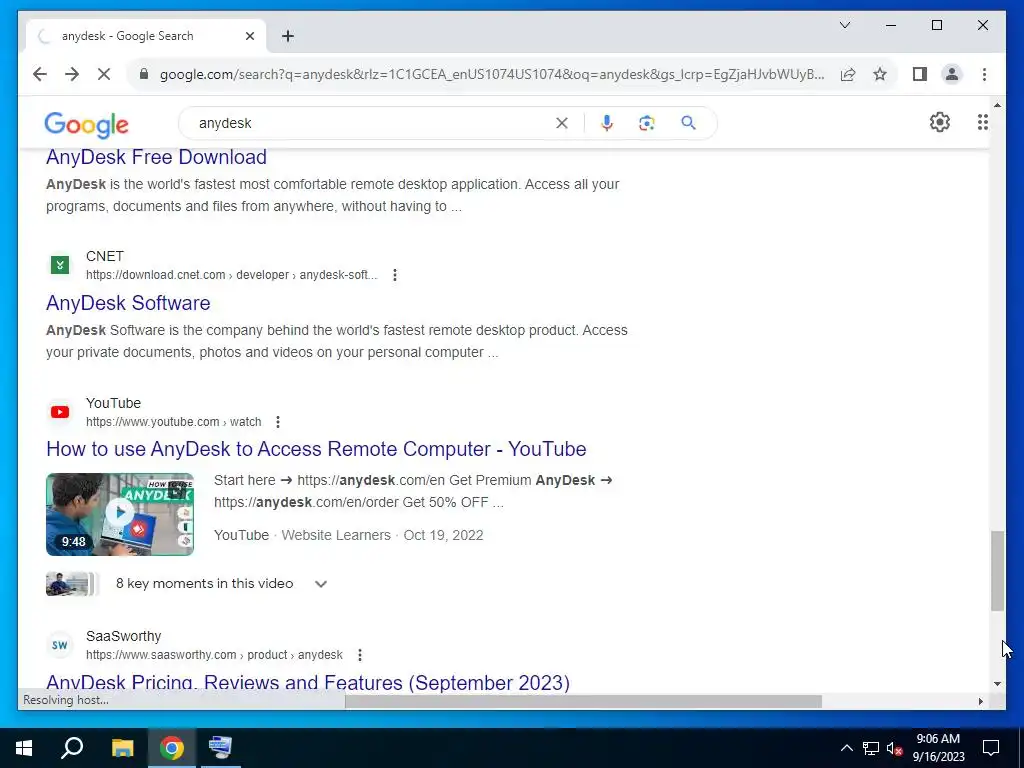
Task: Focus the Chrome address bar URL
Action: click(491, 74)
